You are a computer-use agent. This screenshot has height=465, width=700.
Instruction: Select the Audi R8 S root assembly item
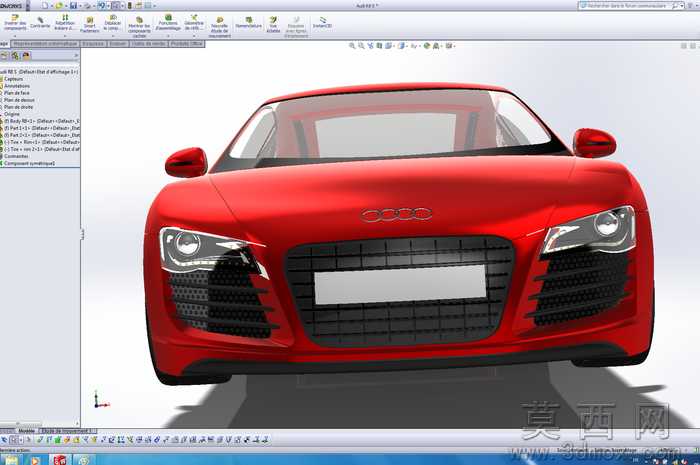(39, 72)
